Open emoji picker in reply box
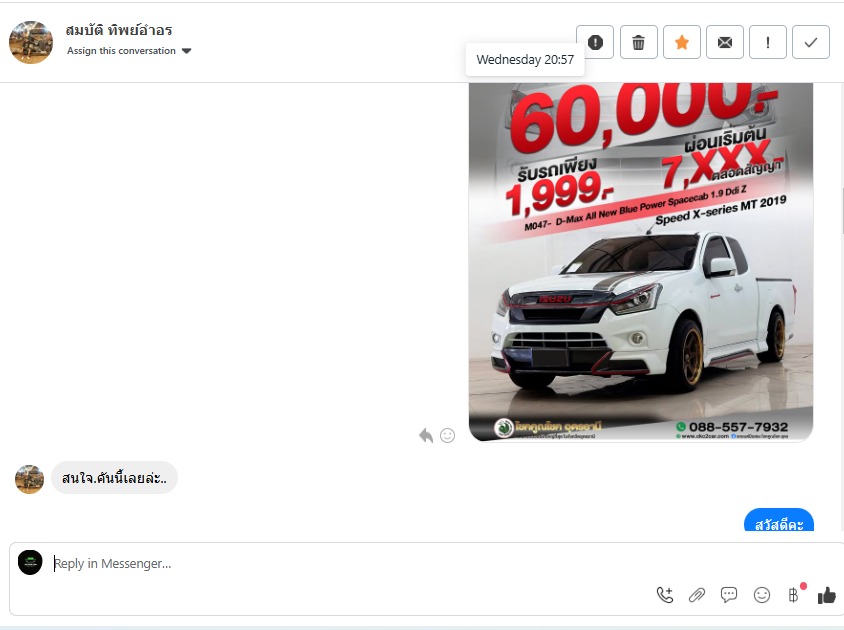Image resolution: width=844 pixels, height=630 pixels. [762, 595]
